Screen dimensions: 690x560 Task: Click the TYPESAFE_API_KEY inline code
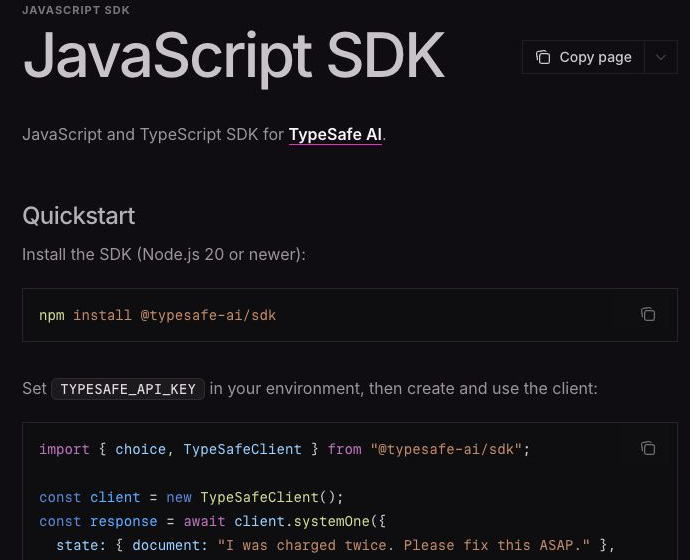click(128, 389)
